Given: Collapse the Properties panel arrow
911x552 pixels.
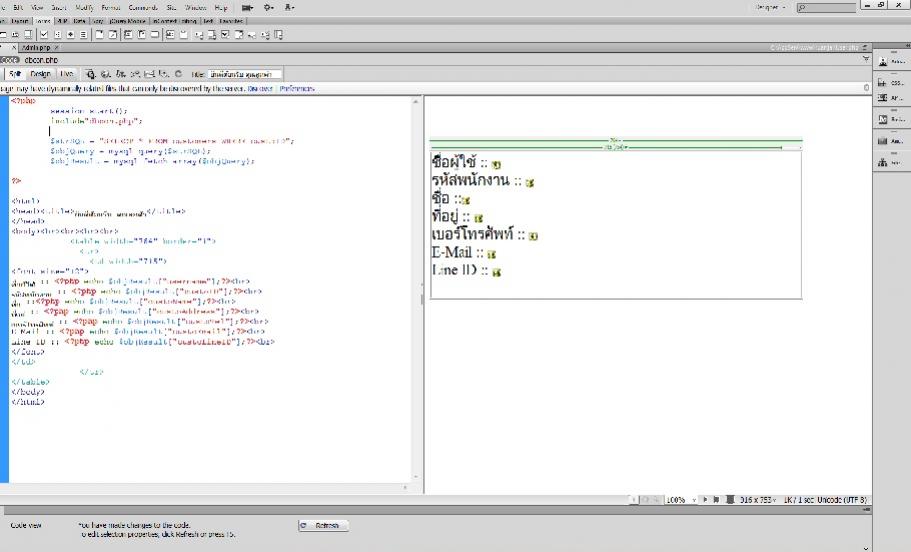Looking at the screenshot, I should [x=866, y=548].
